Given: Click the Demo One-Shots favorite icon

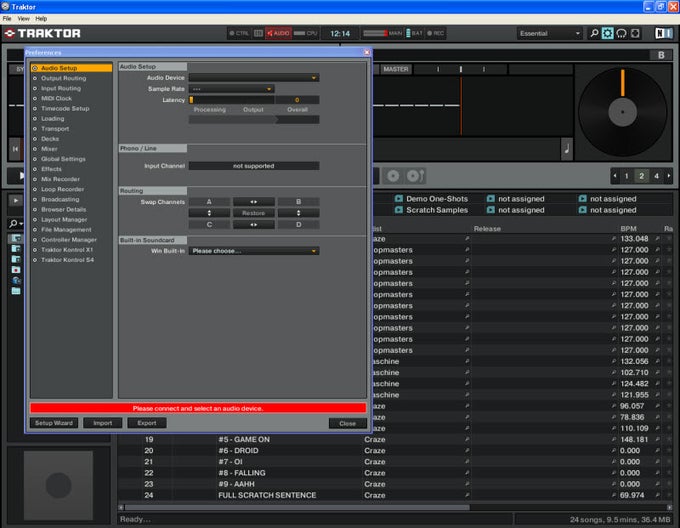Looking at the screenshot, I should pos(399,199).
